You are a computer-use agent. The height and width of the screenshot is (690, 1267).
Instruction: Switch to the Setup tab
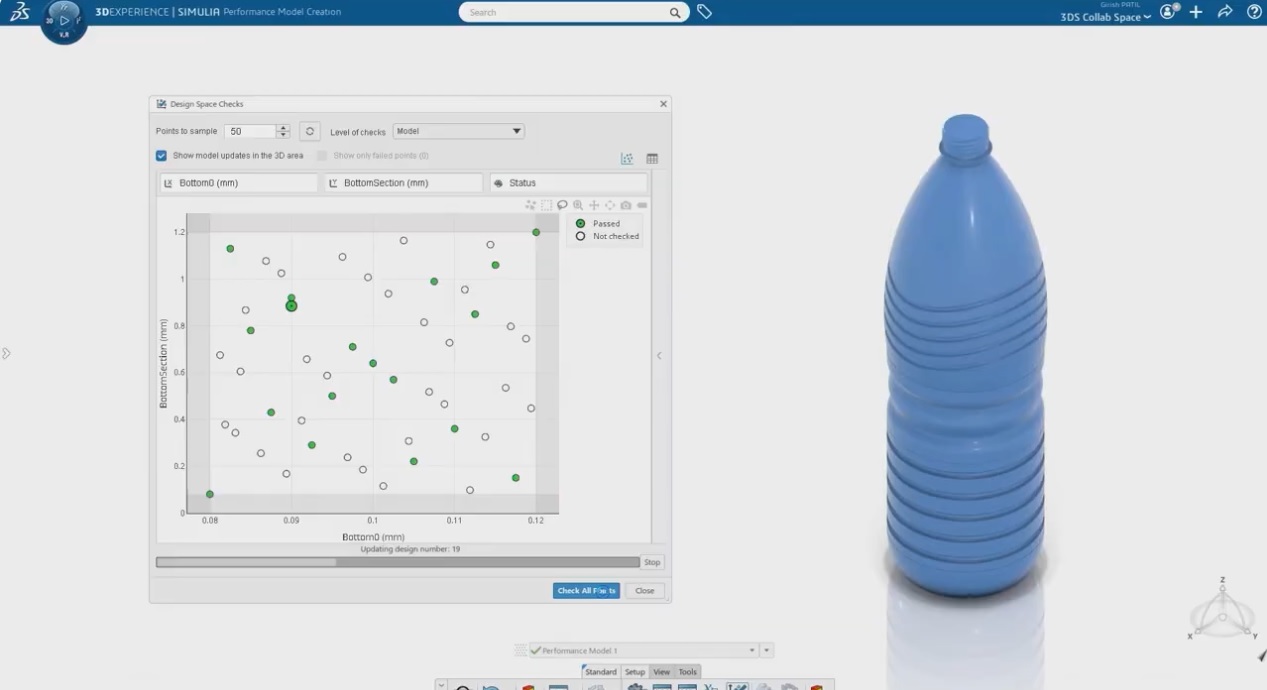(635, 672)
